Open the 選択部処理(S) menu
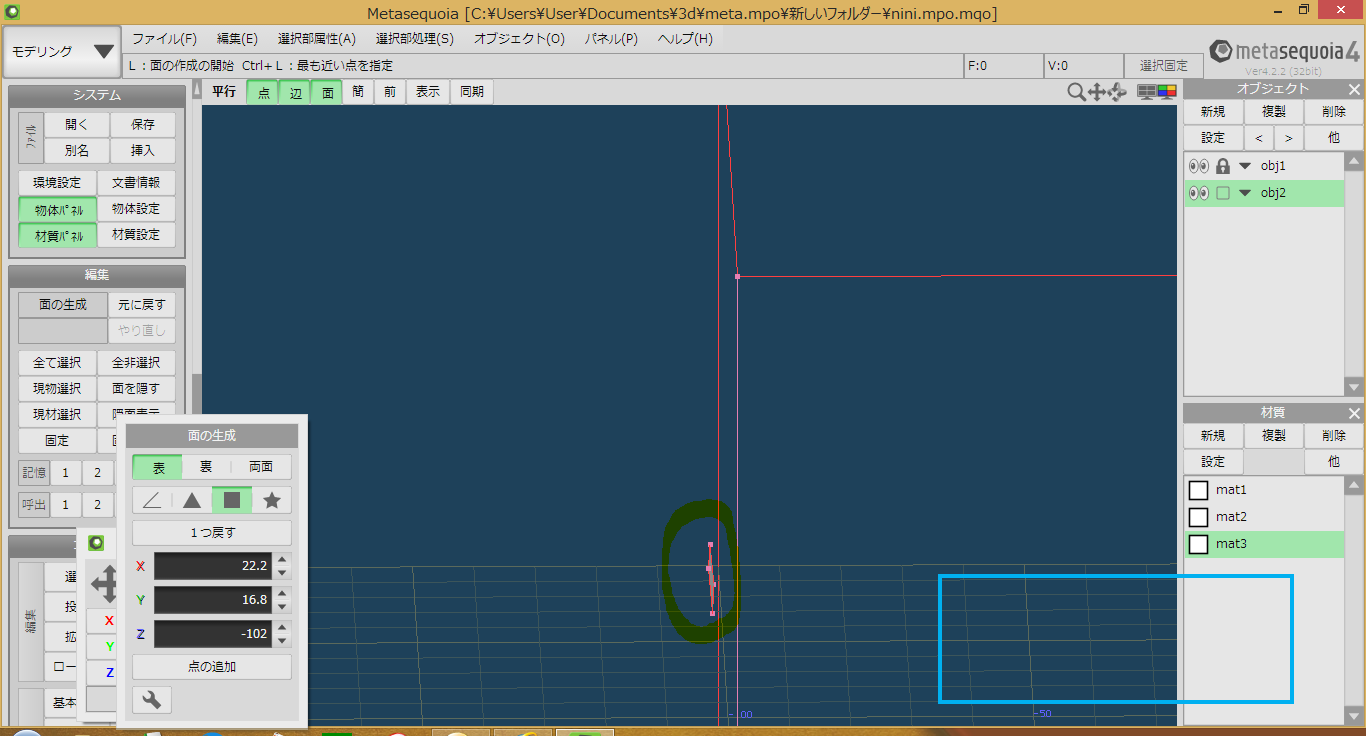Screen dimensions: 1366x736 point(415,39)
